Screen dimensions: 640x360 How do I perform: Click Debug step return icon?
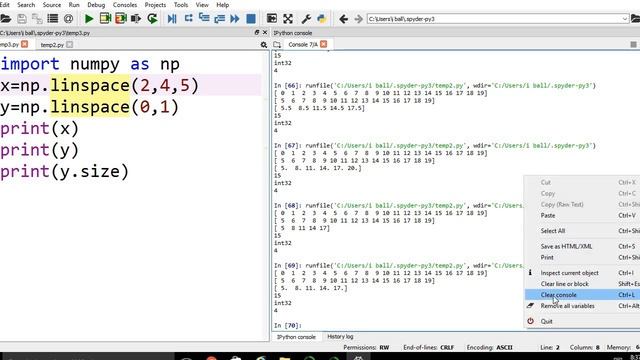[x=219, y=18]
